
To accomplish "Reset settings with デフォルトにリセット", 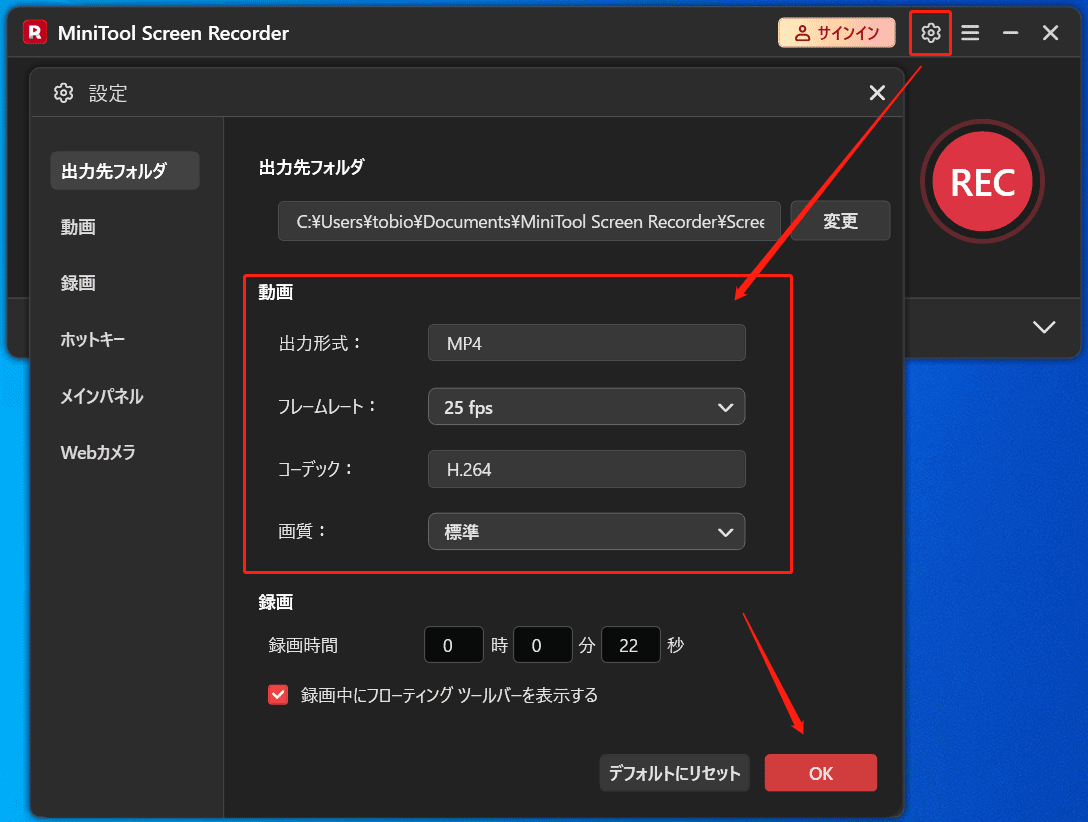I will point(674,773).
